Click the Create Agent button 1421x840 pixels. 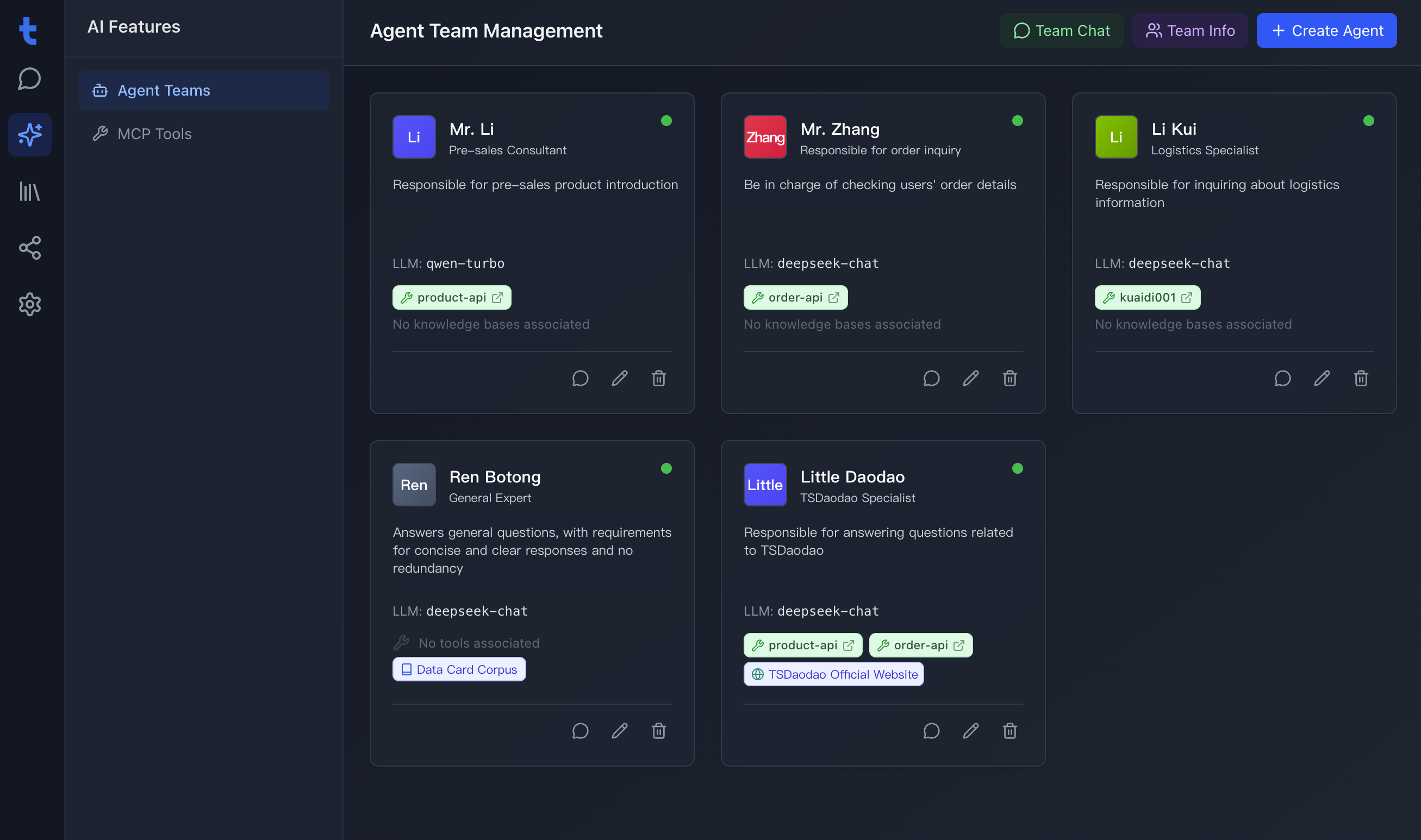(1326, 30)
